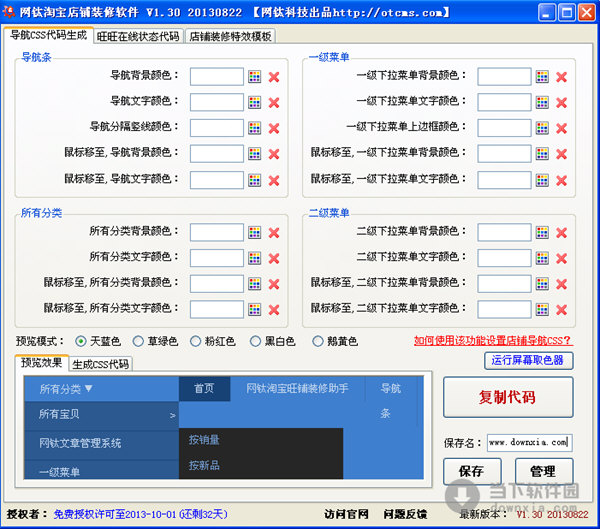Click the 保存 button
This screenshot has width=600, height=529.
472,471
